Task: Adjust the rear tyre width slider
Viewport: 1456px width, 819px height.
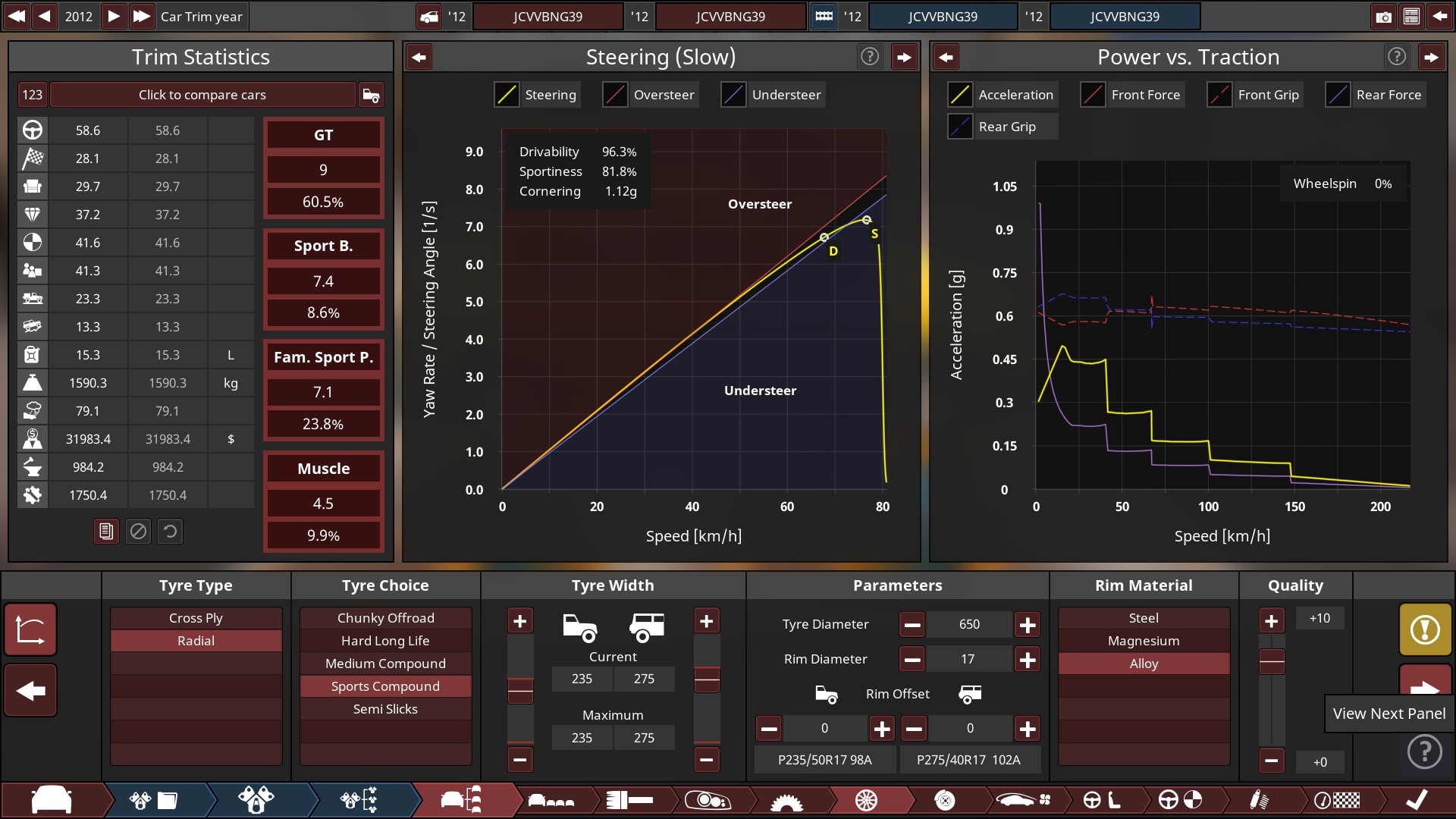Action: click(707, 679)
